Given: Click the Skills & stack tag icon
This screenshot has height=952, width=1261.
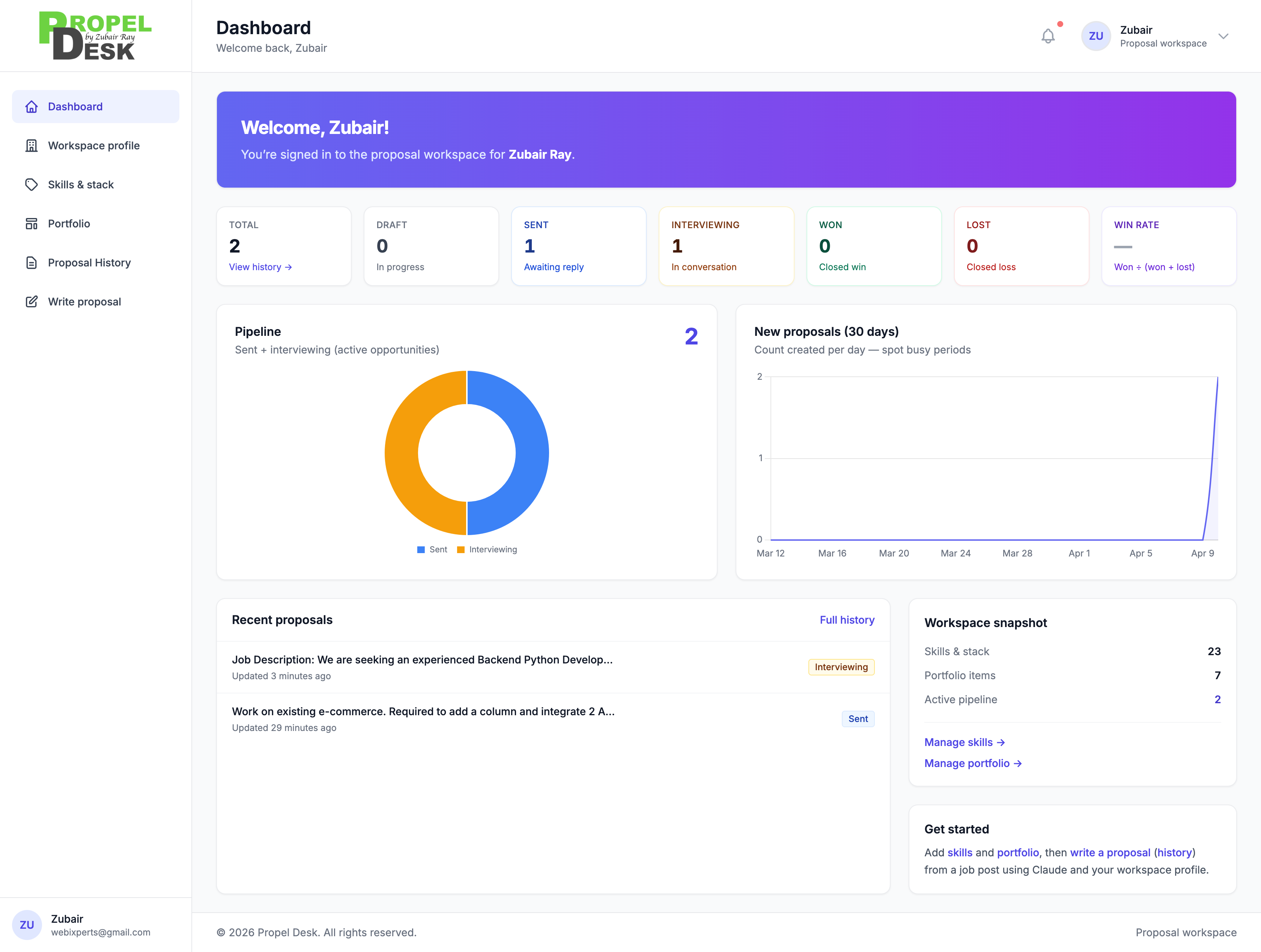Looking at the screenshot, I should click(32, 184).
